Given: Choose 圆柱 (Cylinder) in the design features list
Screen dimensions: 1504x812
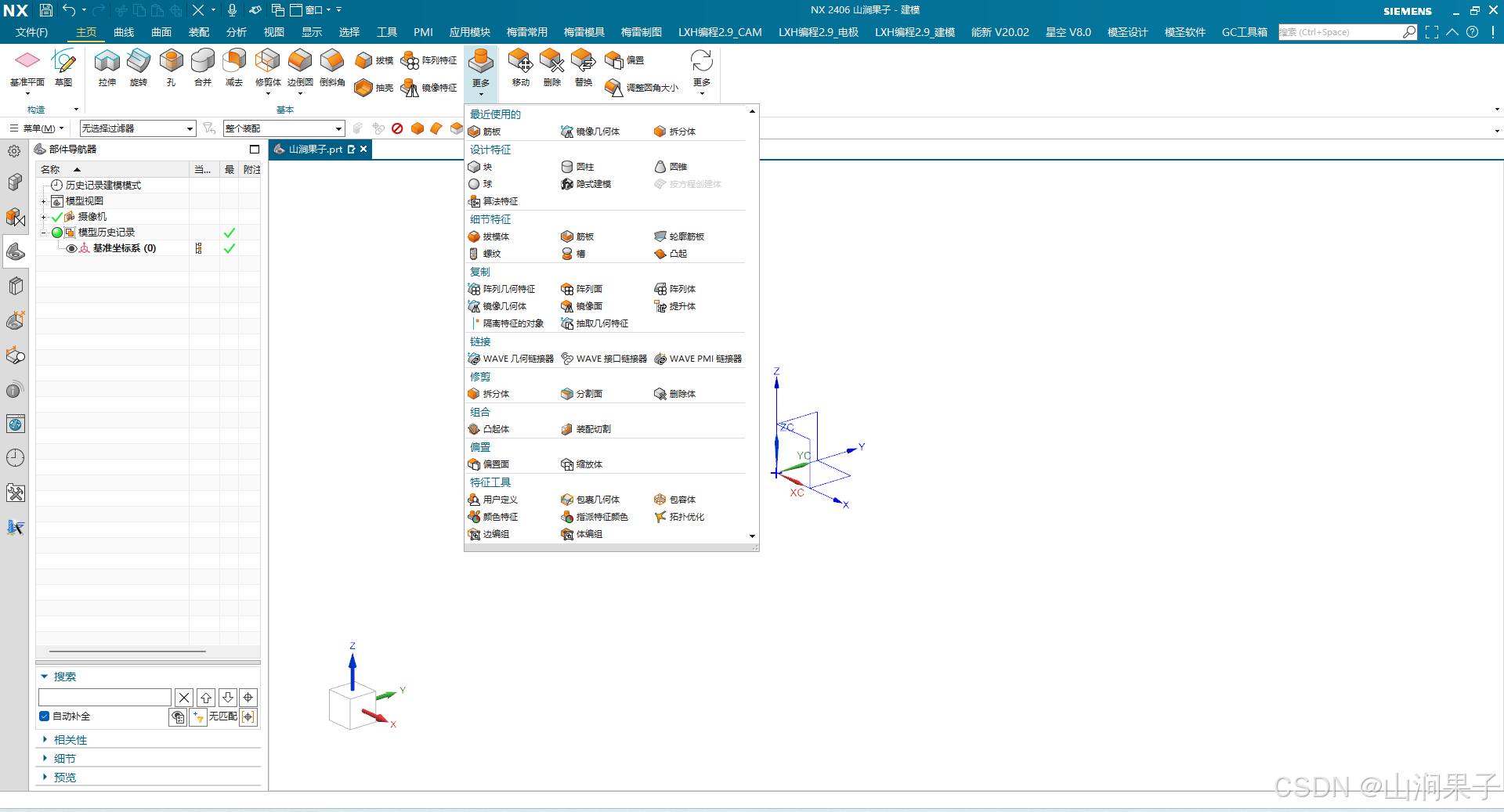Looking at the screenshot, I should [577, 167].
